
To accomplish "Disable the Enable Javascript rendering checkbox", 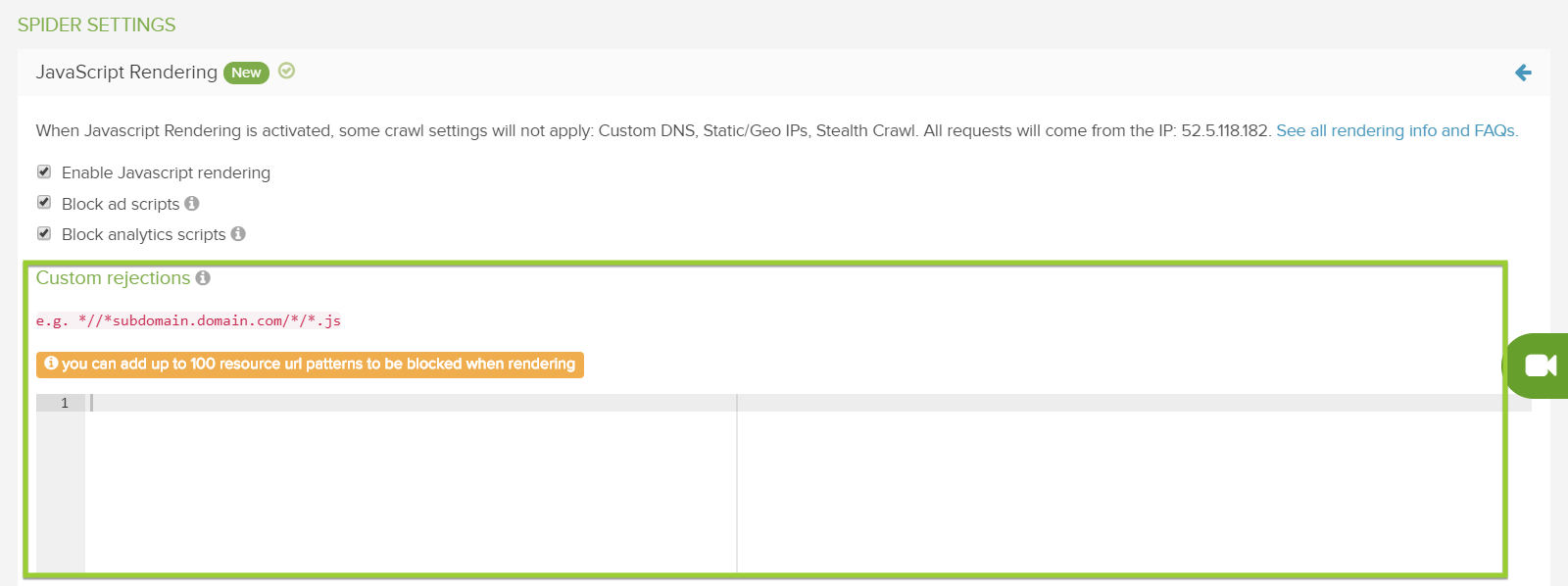I will pos(44,172).
